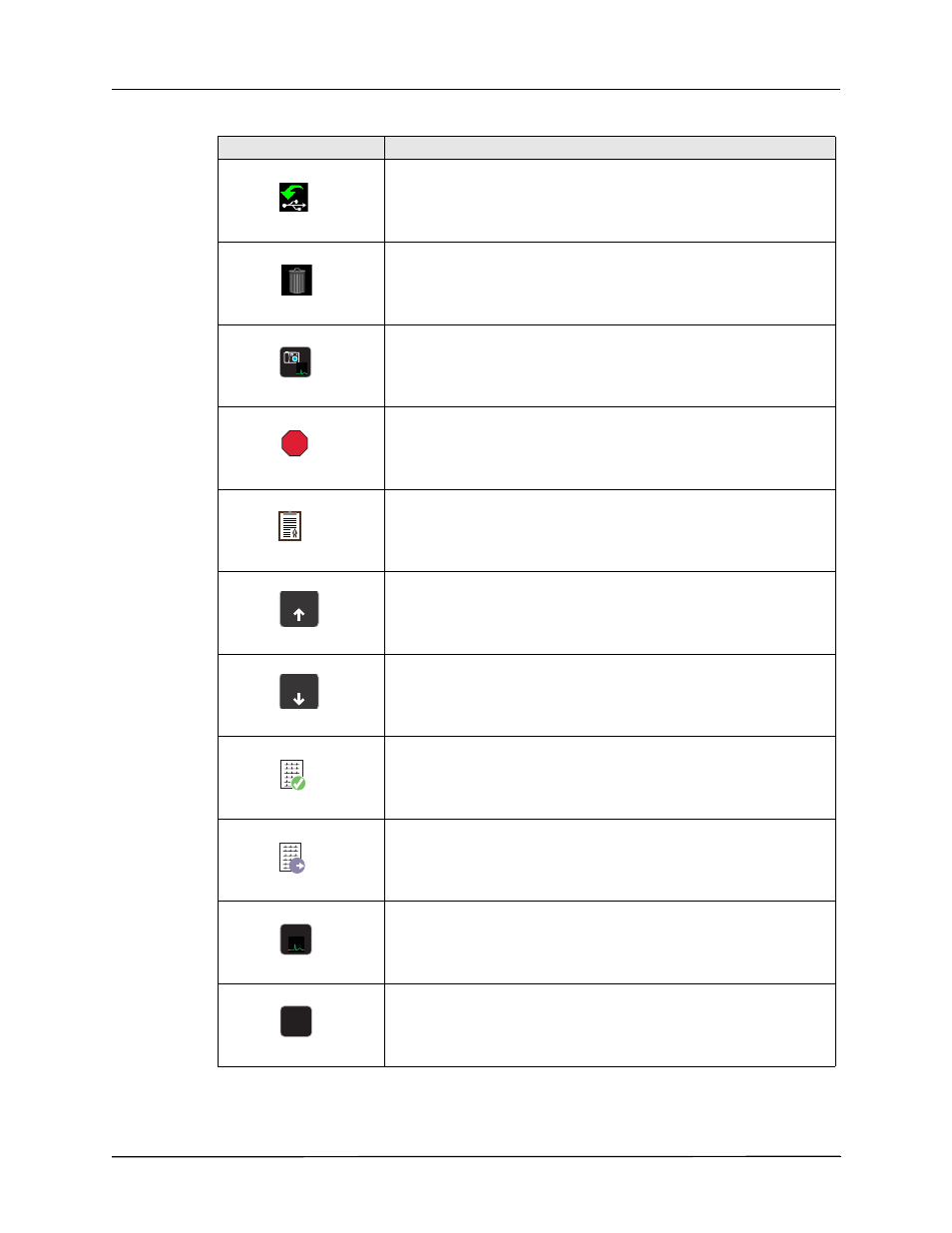
Task: Click the description cell beside the down arrow
Action: point(610,696)
